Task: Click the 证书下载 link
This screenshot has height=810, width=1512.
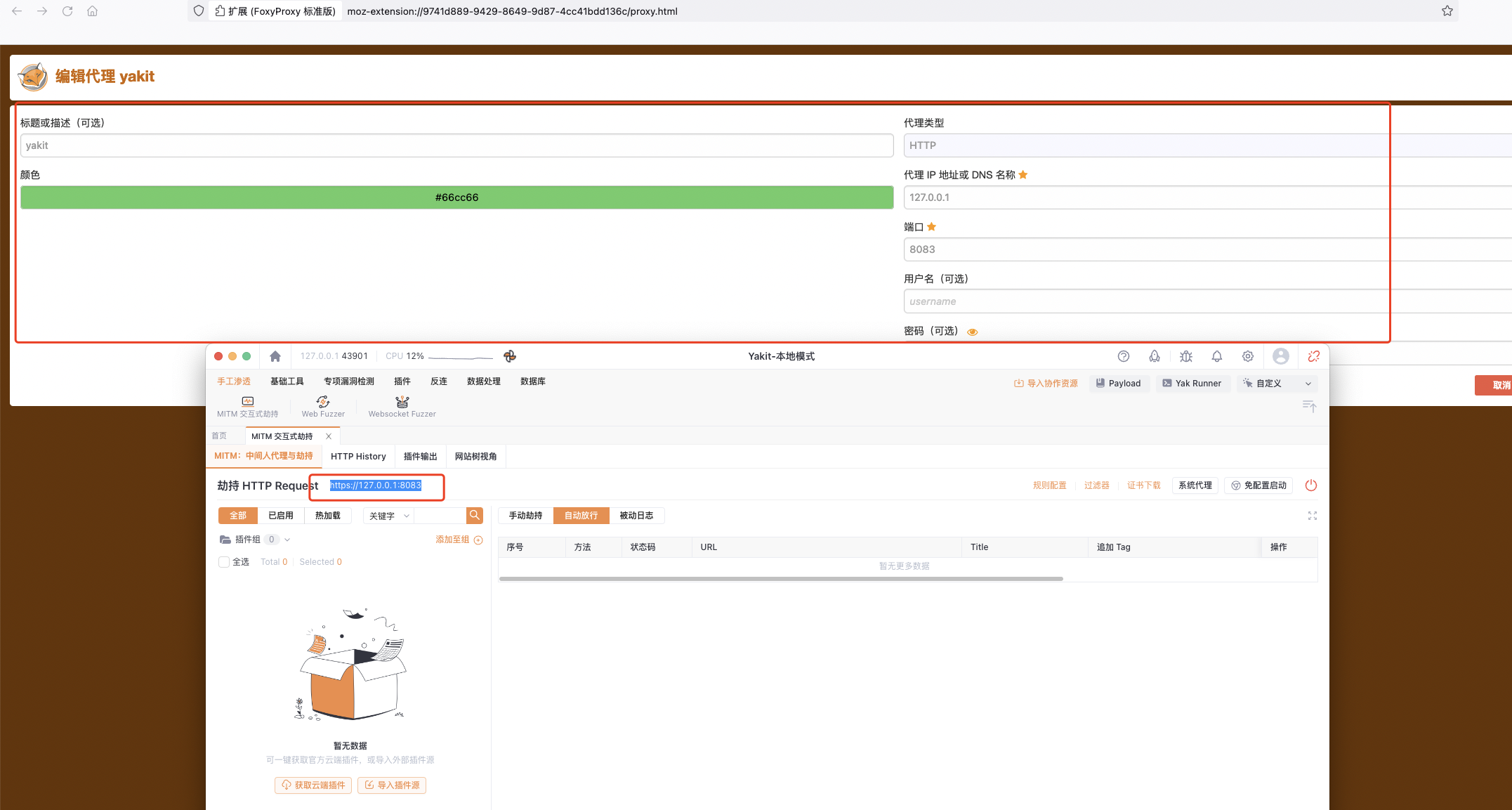Action: (1143, 485)
